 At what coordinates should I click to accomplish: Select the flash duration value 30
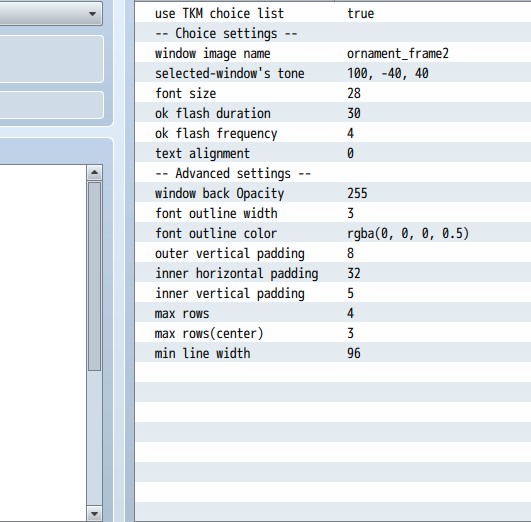coord(354,114)
